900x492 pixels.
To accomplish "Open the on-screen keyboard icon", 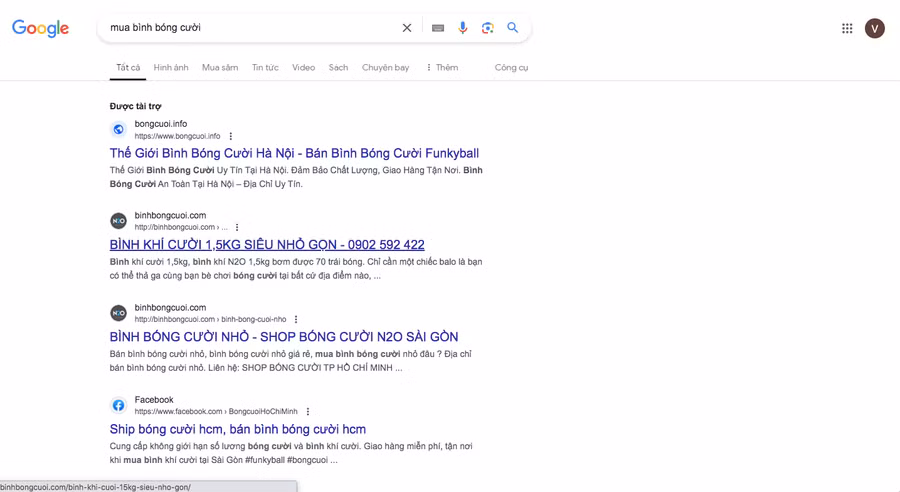I will [438, 28].
